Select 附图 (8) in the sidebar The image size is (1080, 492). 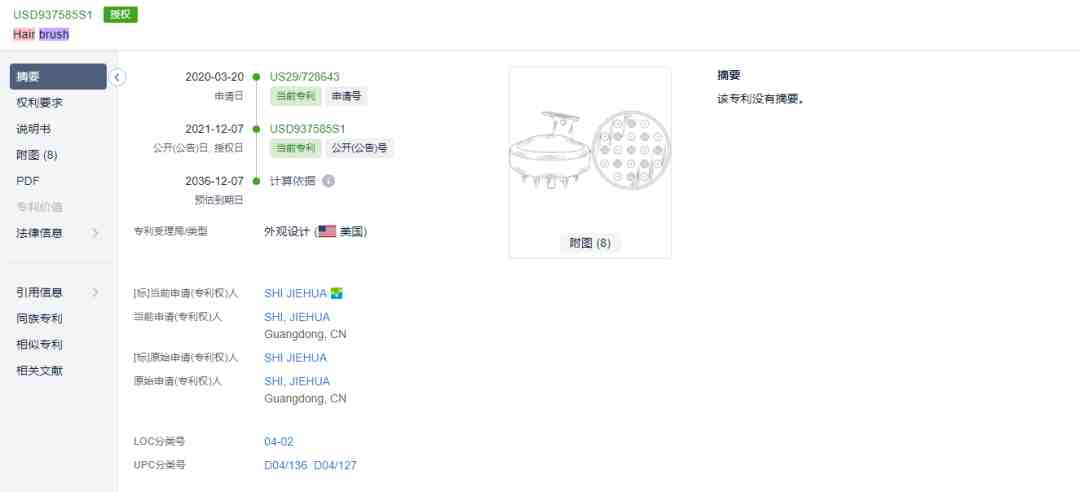pos(37,155)
